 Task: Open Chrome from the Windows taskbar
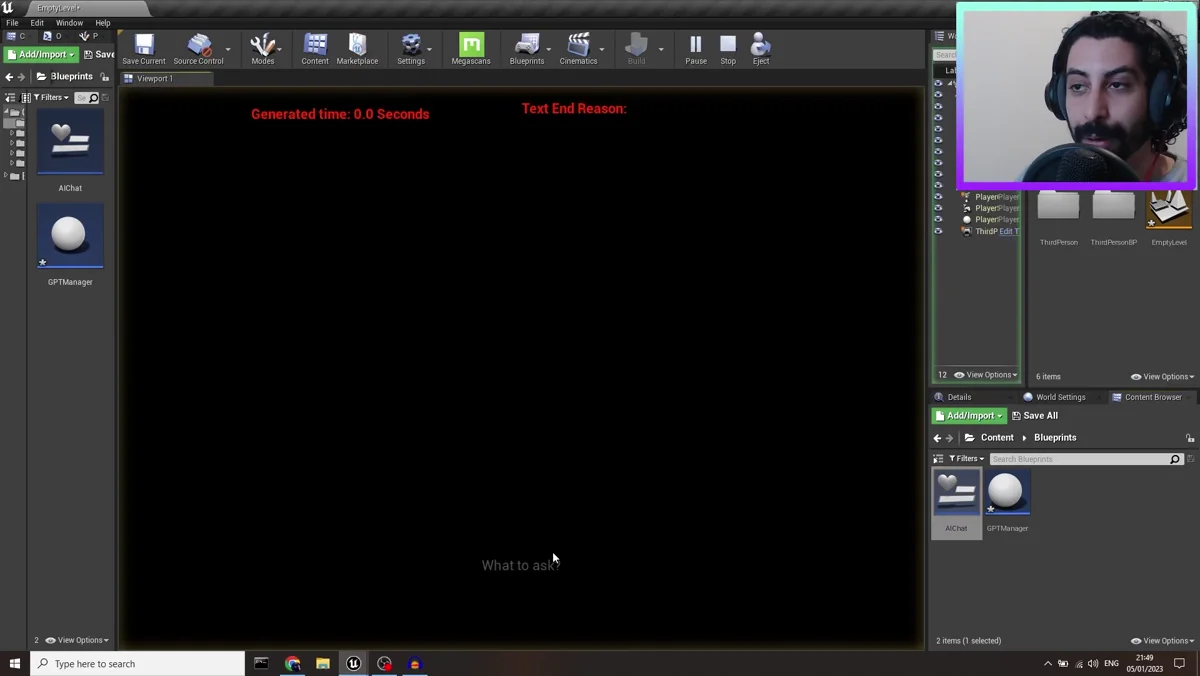pyautogui.click(x=292, y=664)
